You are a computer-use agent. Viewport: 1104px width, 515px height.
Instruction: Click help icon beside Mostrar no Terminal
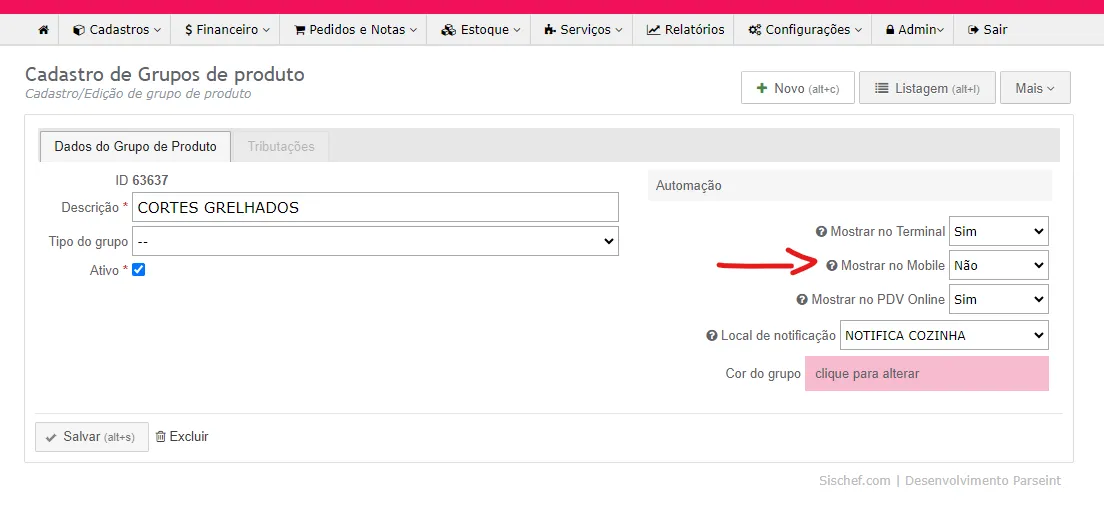tap(820, 231)
